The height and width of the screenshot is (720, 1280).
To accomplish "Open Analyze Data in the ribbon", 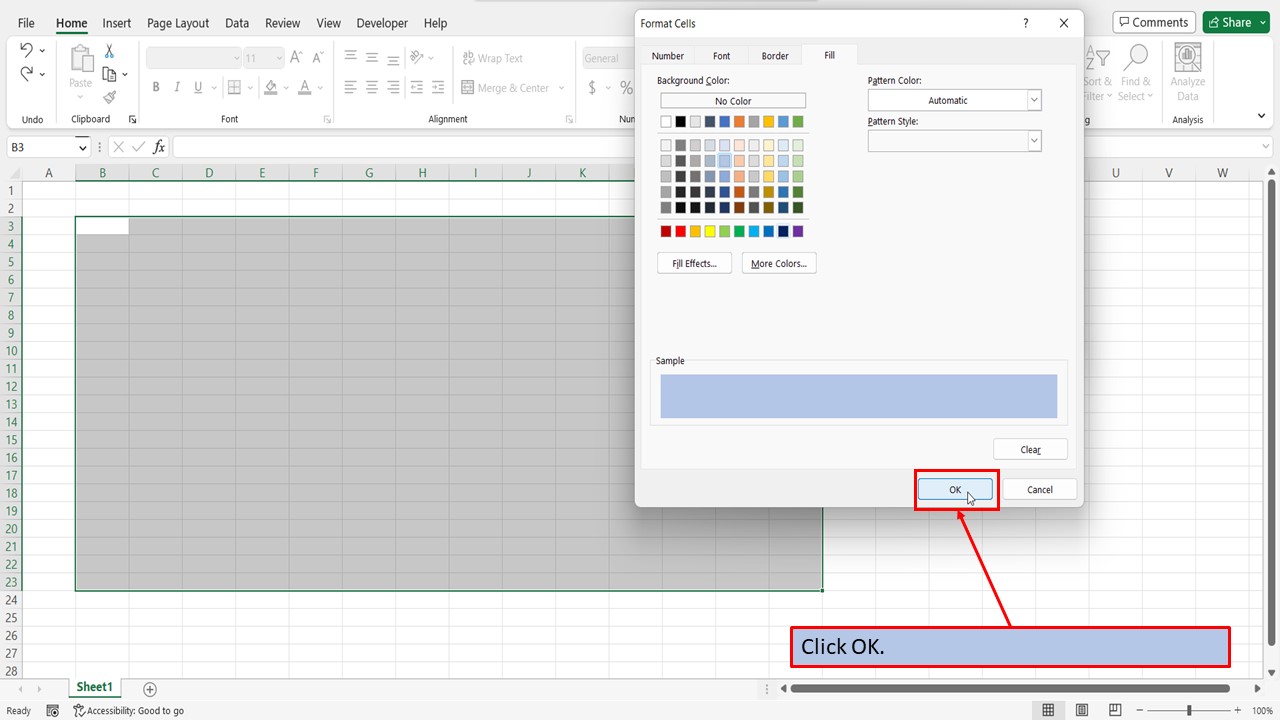I will pyautogui.click(x=1187, y=73).
